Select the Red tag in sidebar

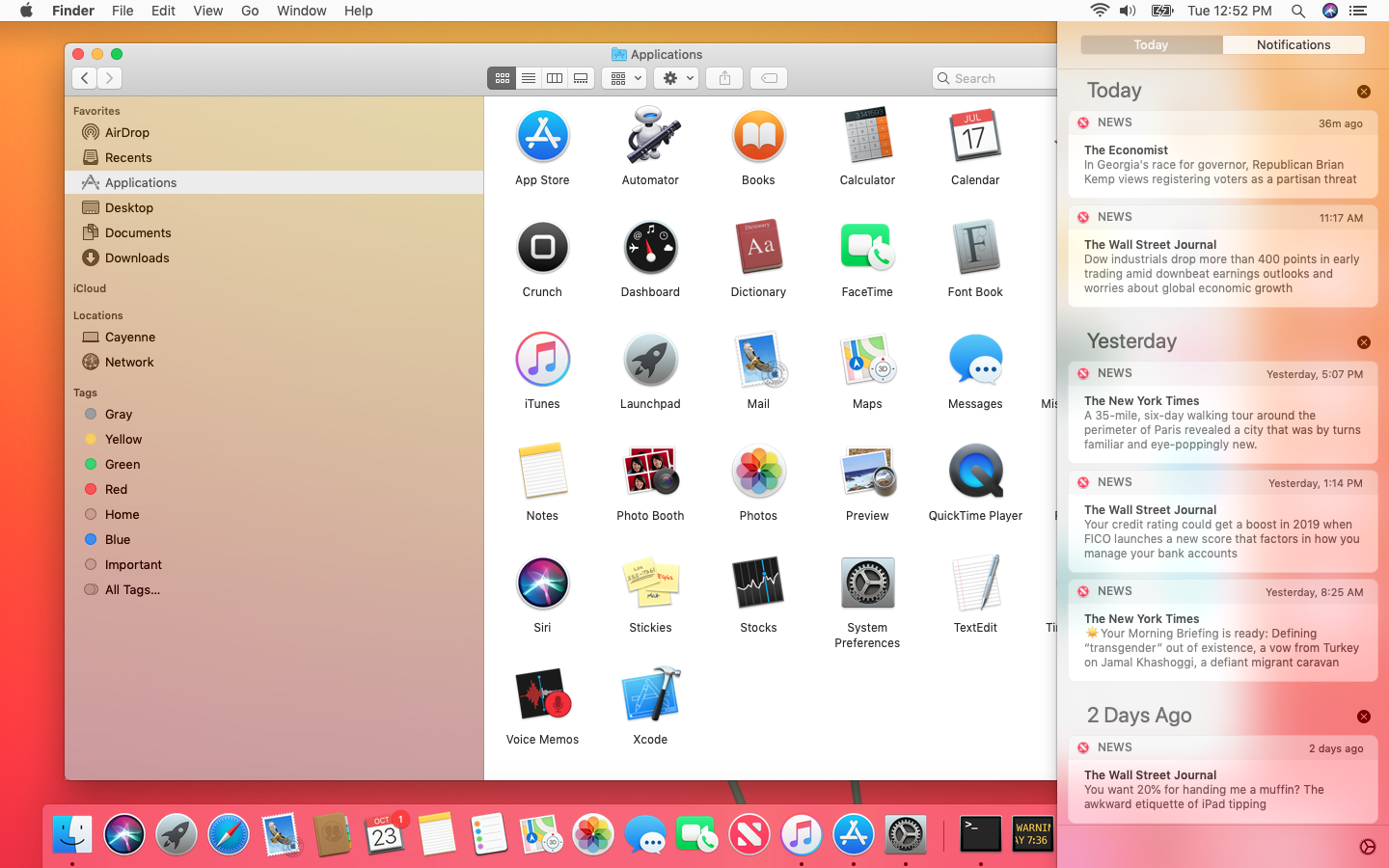pyautogui.click(x=116, y=489)
